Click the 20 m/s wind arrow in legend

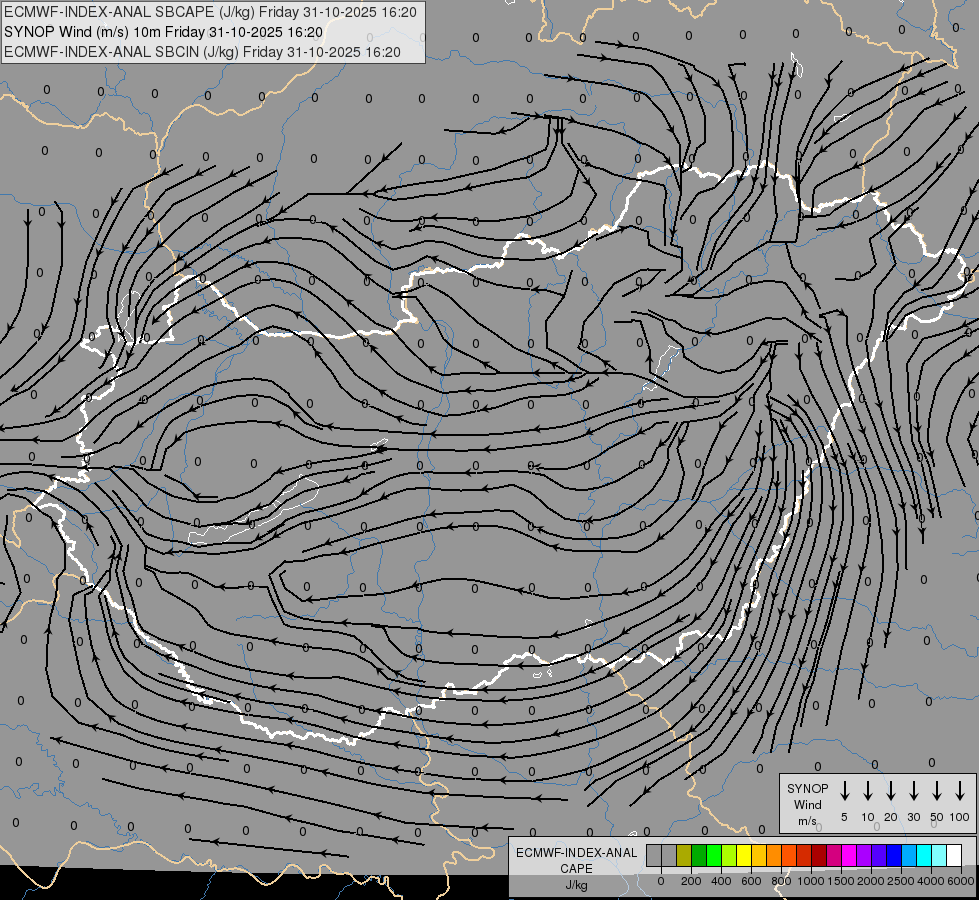890,791
